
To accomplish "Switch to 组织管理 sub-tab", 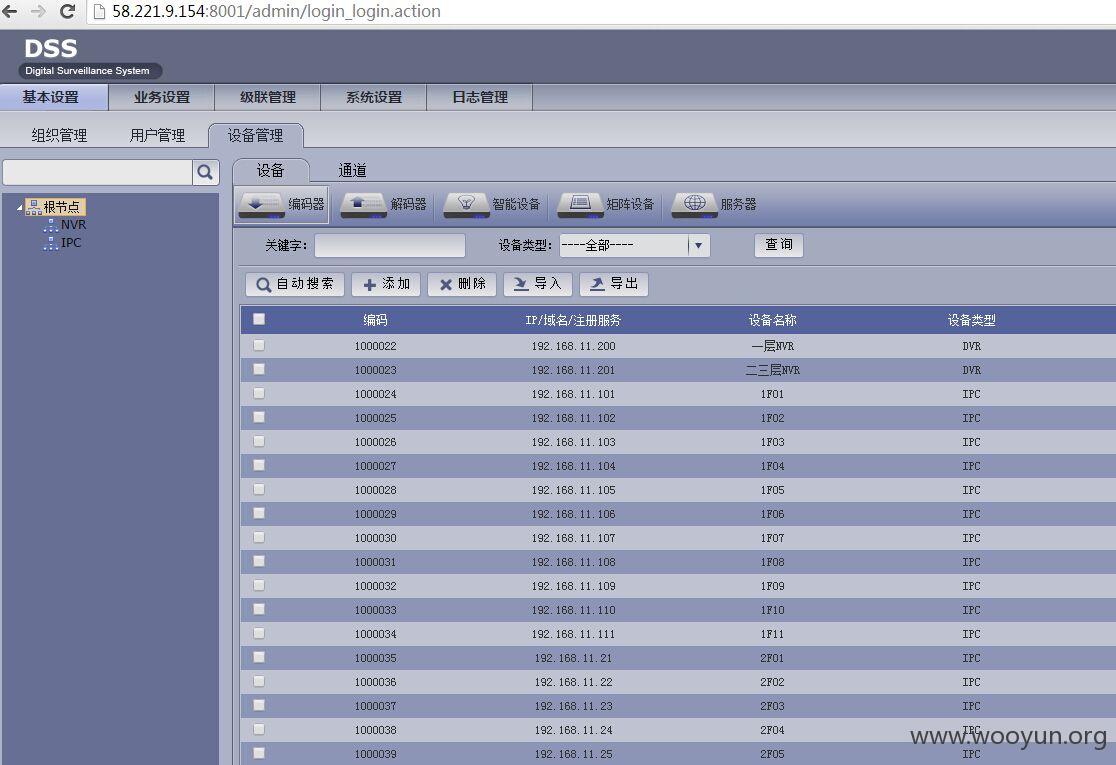I will tap(59, 135).
